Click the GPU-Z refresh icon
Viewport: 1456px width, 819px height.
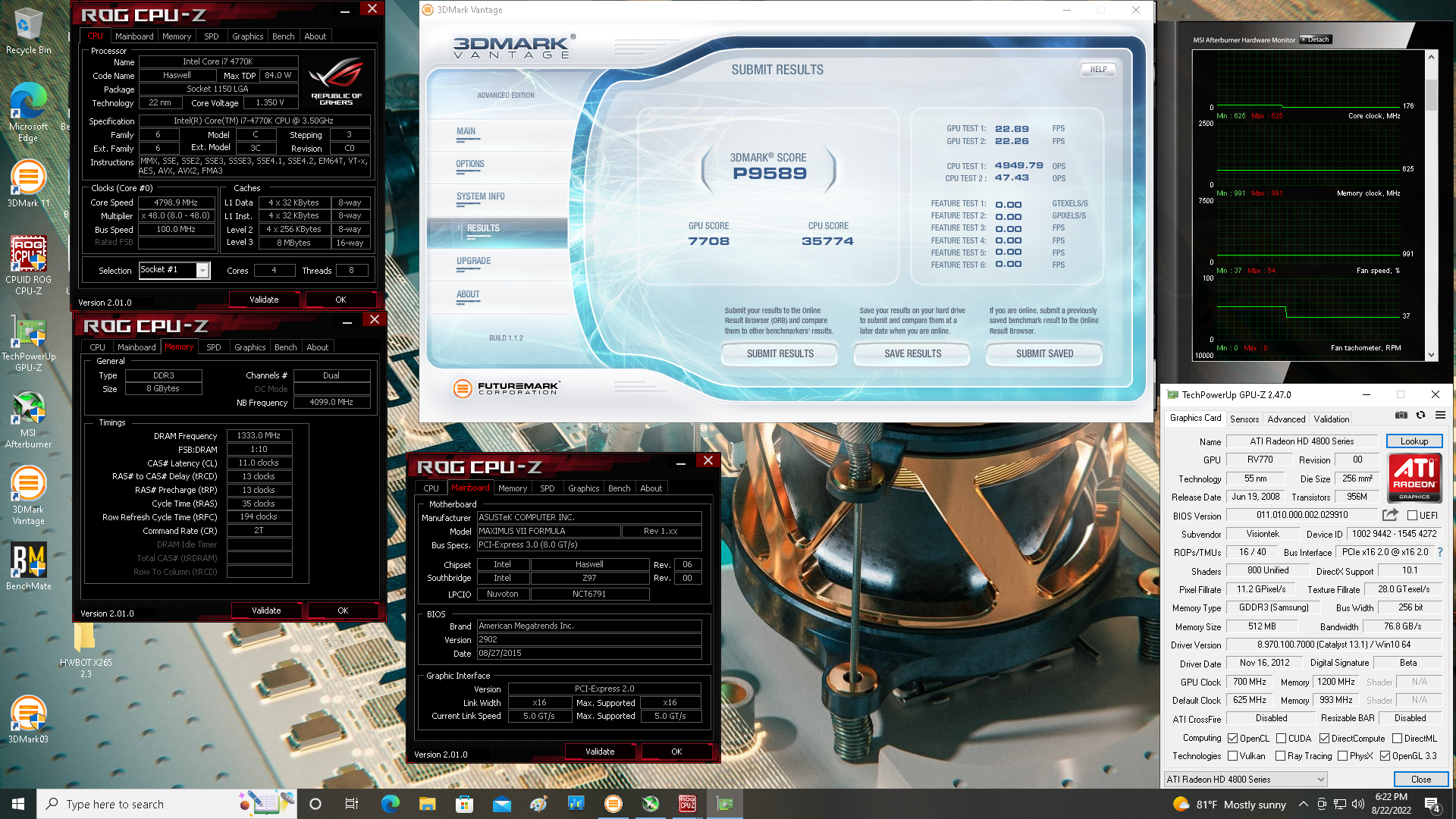pyautogui.click(x=1420, y=415)
